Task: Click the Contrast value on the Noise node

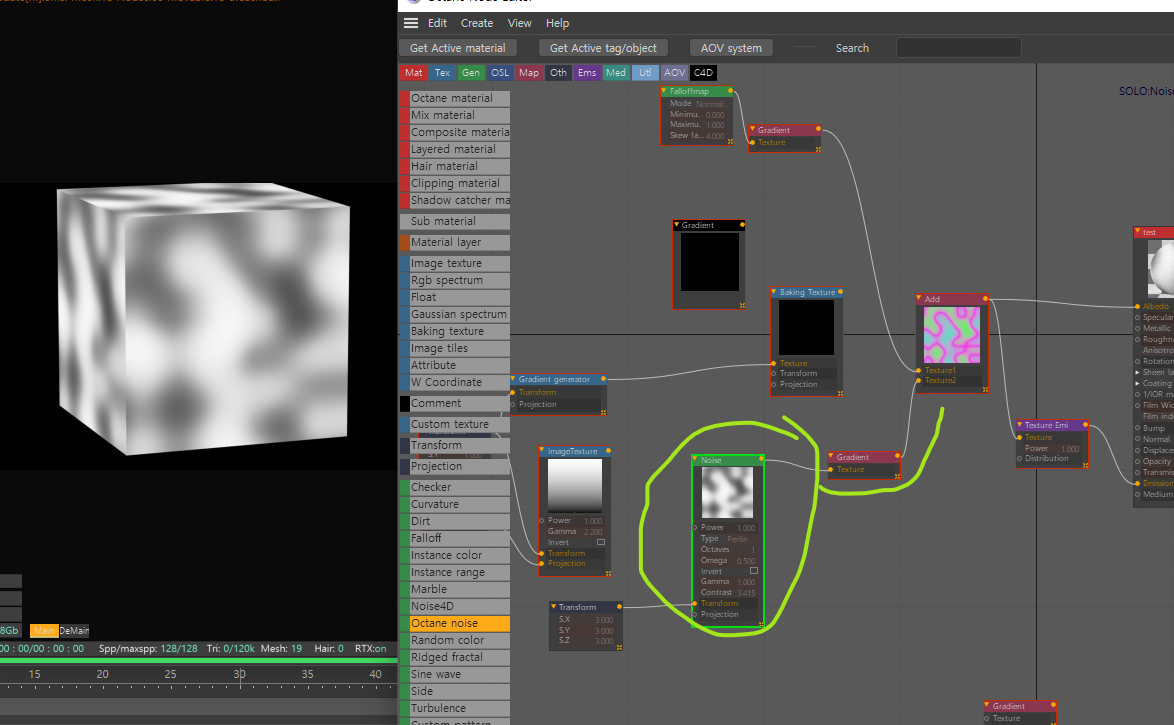Action: coord(746,592)
